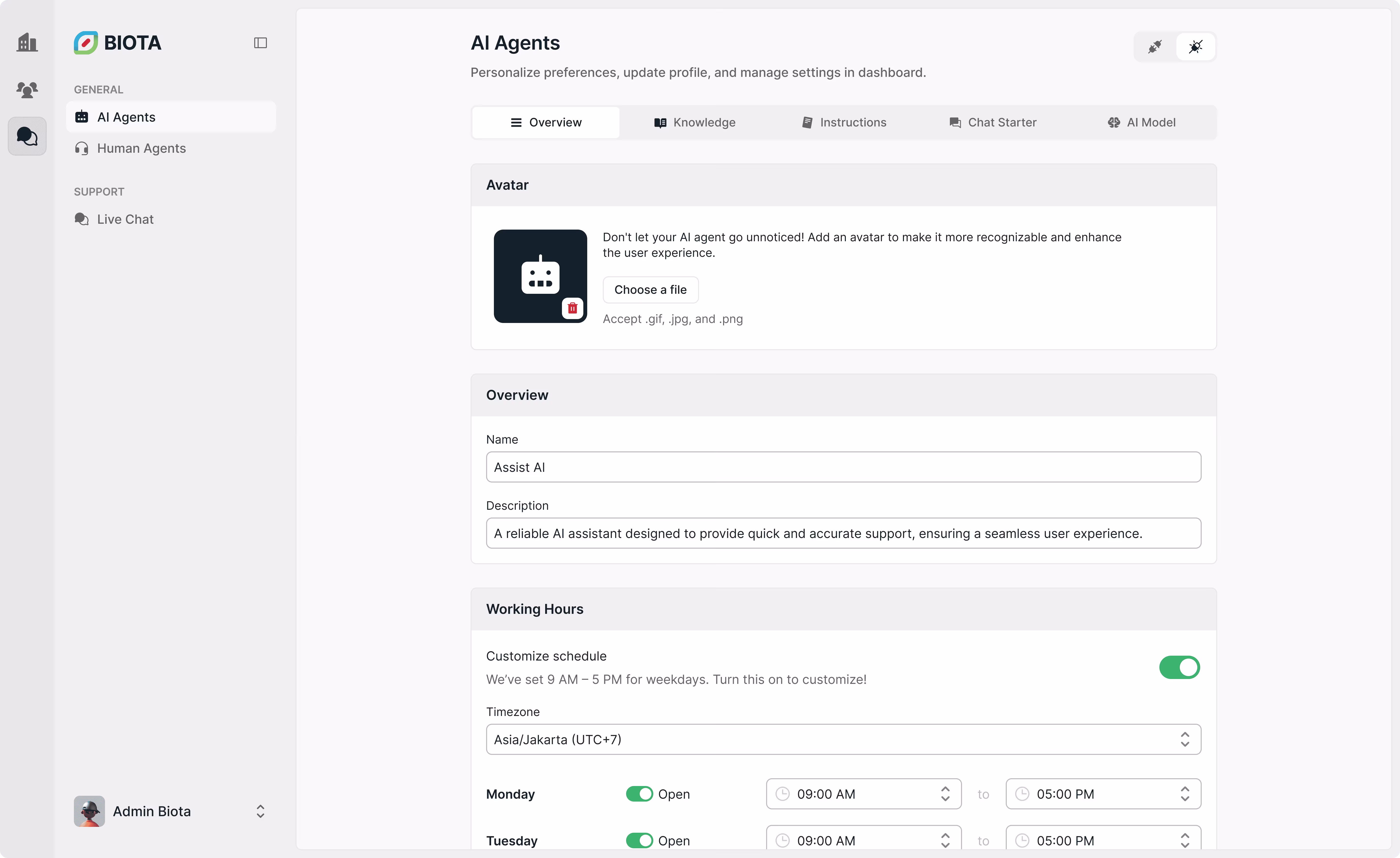Open Human Agents in sidebar
This screenshot has width=1400, height=858.
[x=171, y=148]
